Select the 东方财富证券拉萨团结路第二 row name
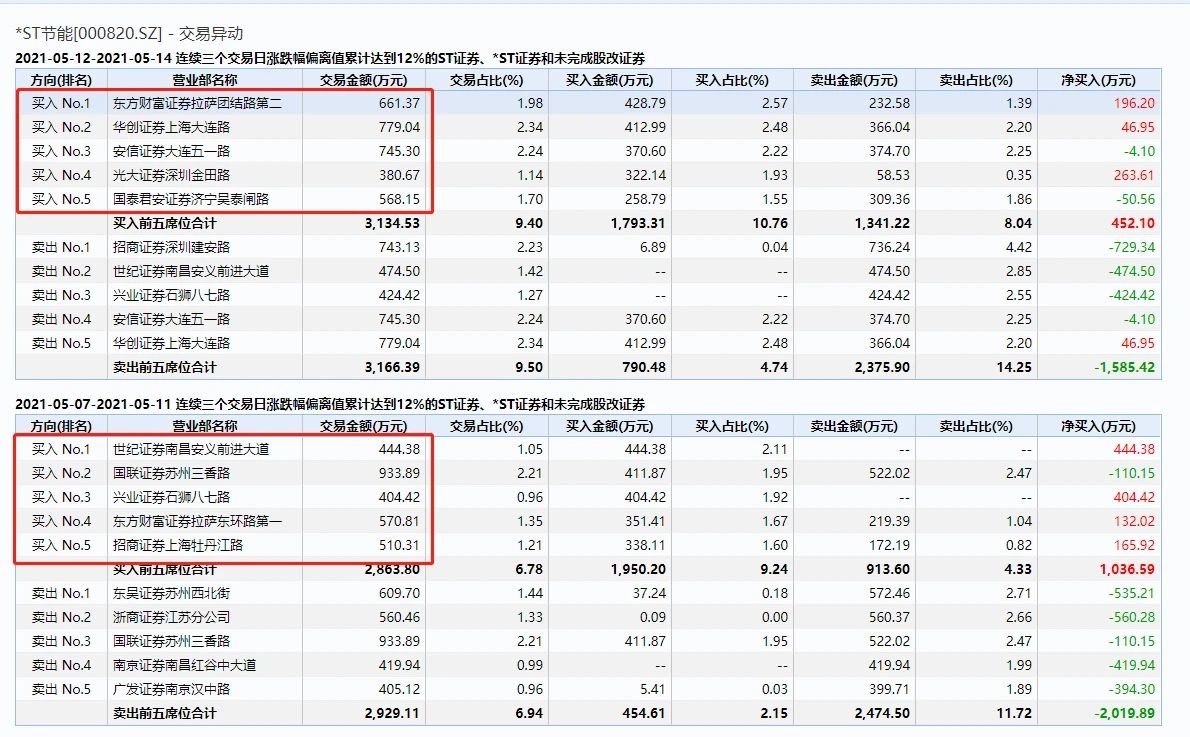Screen dimensions: 1190x737 [197, 103]
